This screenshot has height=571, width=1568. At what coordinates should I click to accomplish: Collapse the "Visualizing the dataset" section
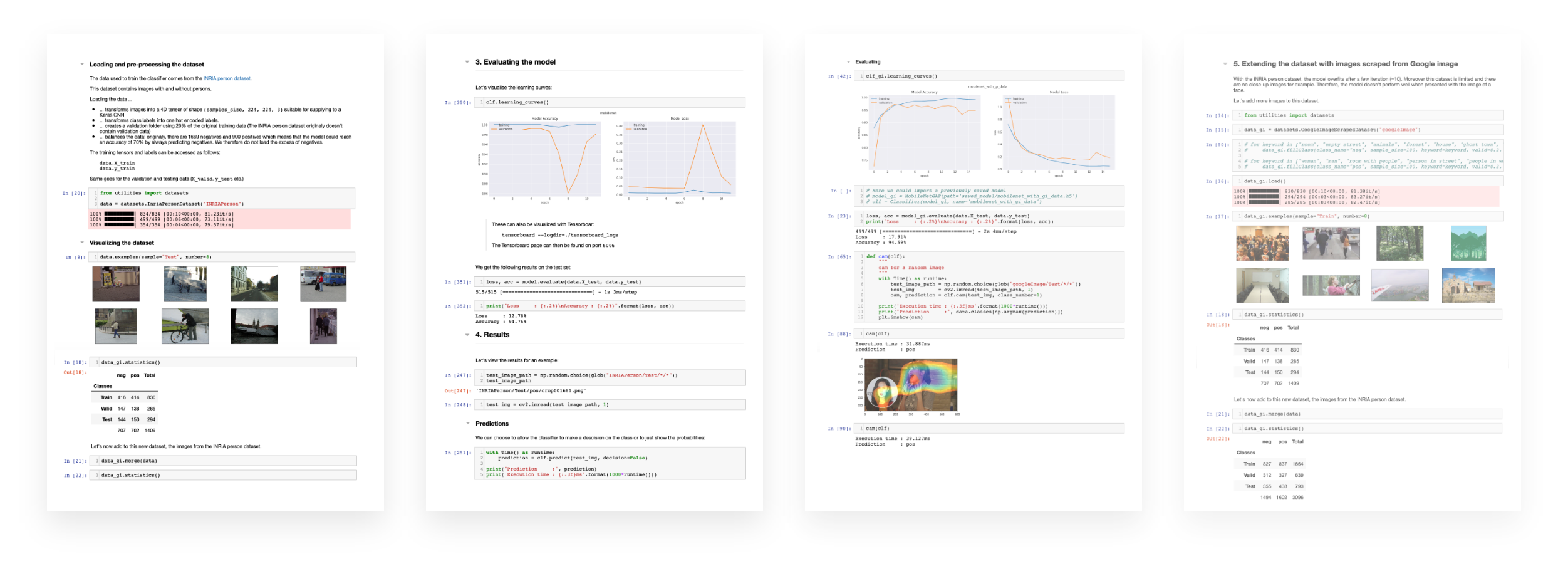tap(81, 243)
